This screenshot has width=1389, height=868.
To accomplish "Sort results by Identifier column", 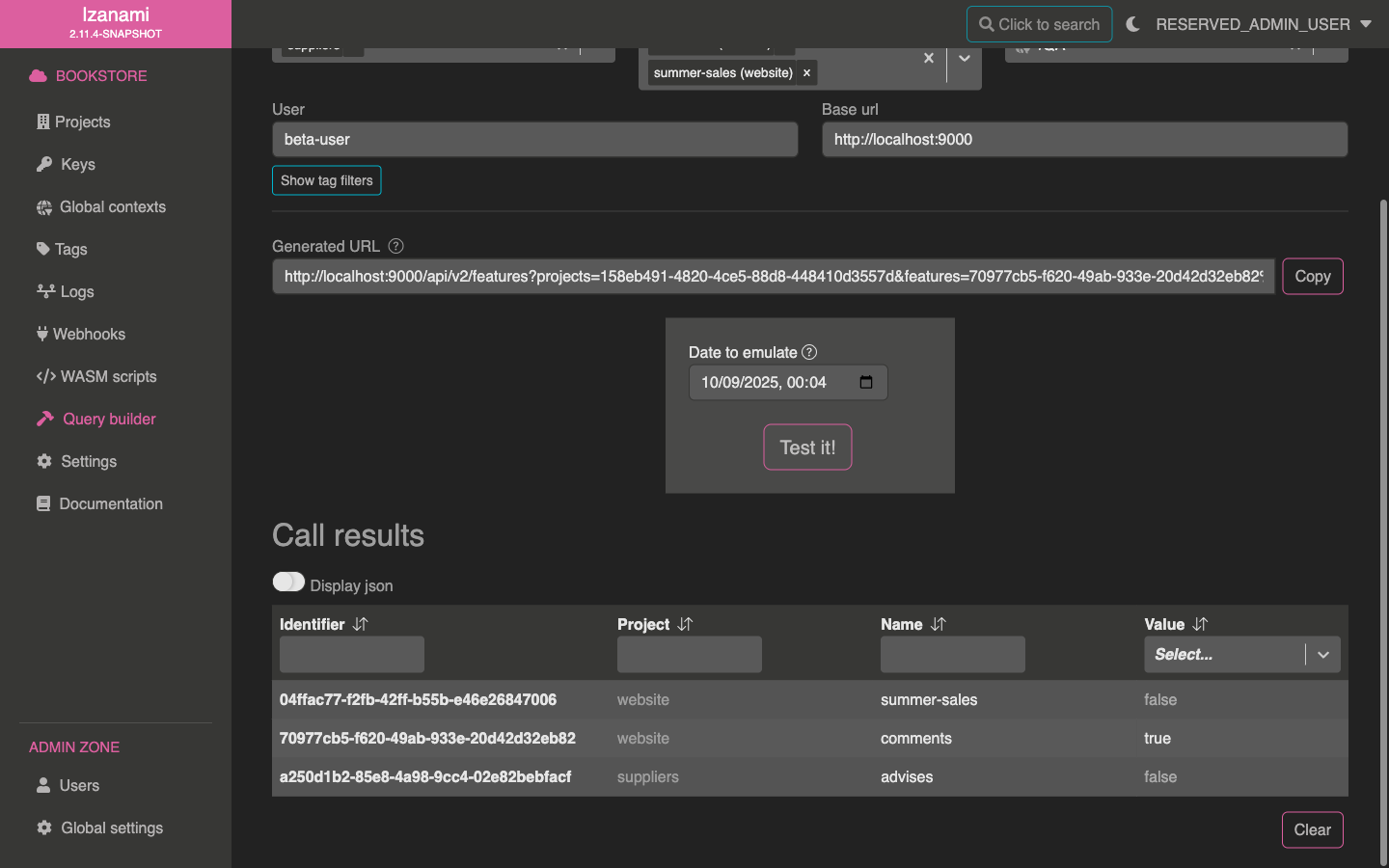I will tap(361, 624).
